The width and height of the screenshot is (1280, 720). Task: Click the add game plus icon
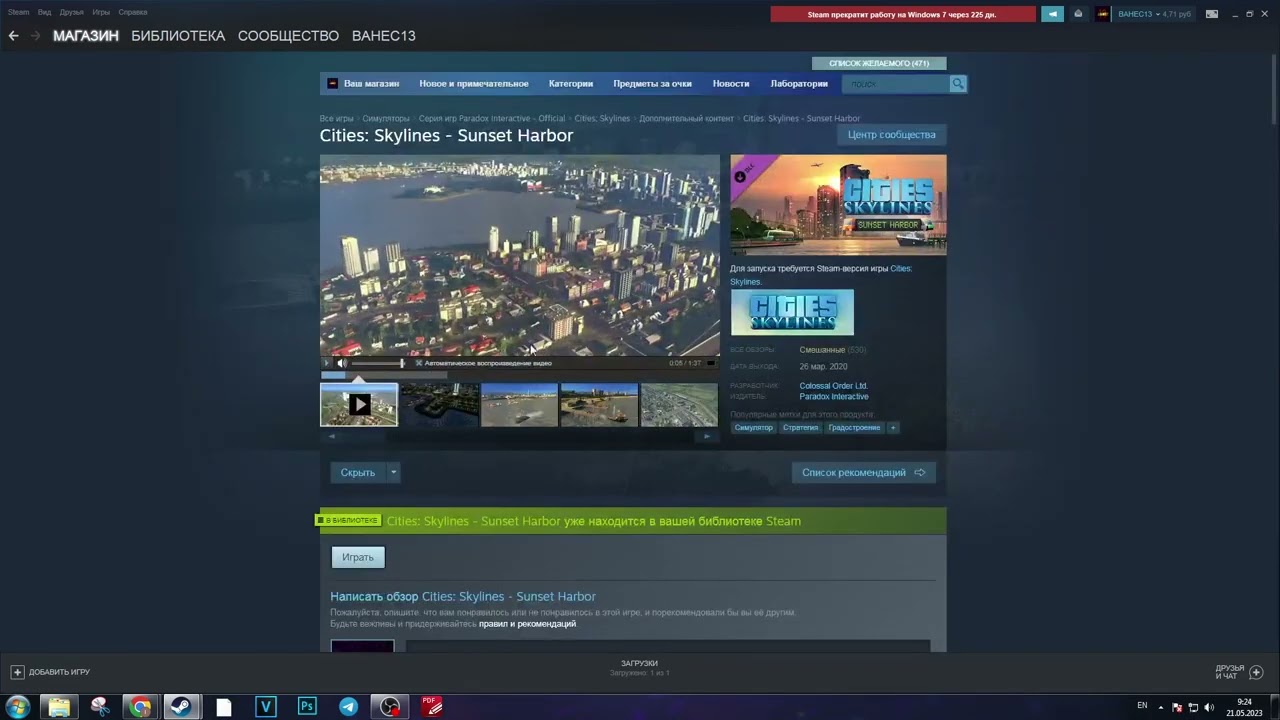pos(17,672)
